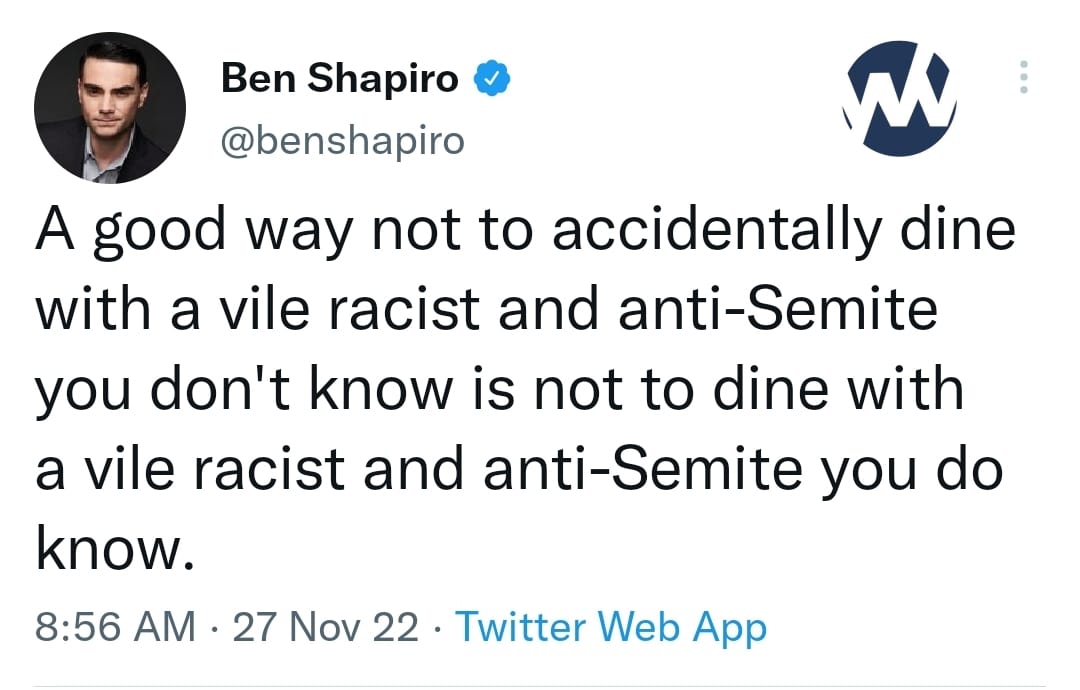This screenshot has width=1080, height=690.
Task: Visit the @benshapiro handle link
Action: click(342, 141)
